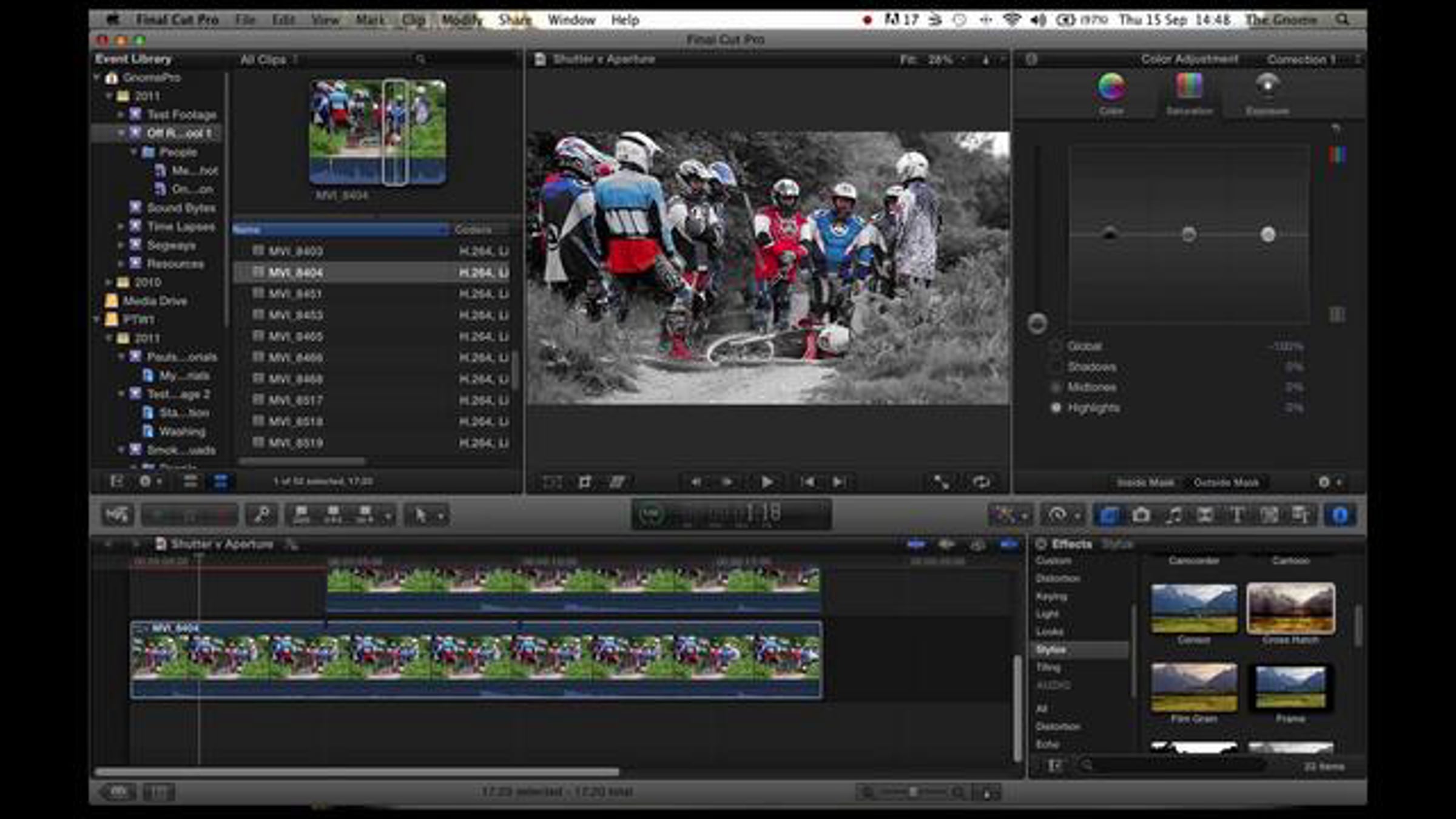Click the volume icon in the menu bar

1038,20
